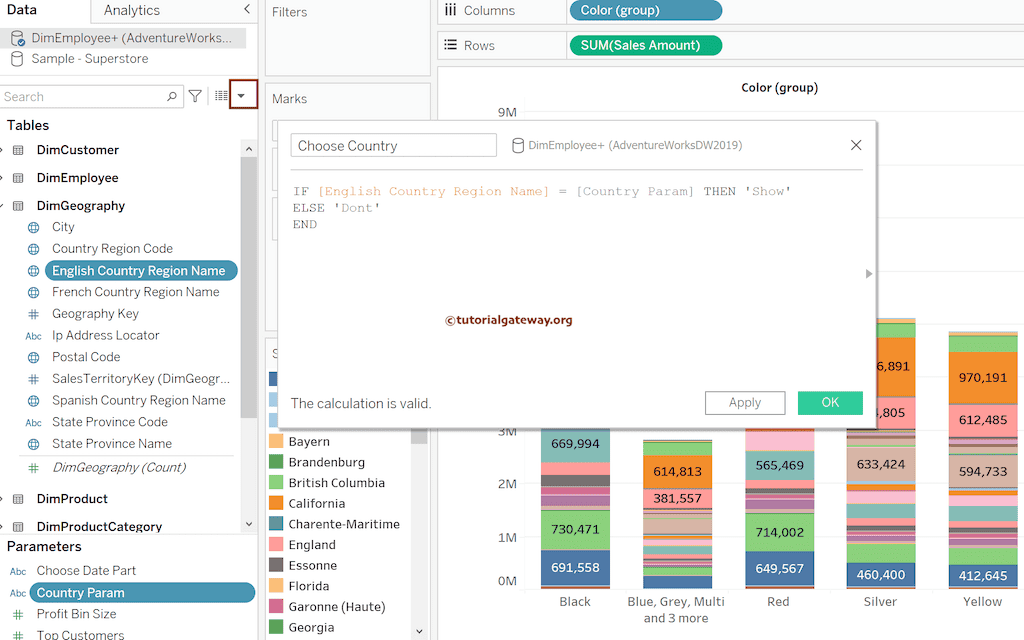Edit the calculation name Choose Country

coord(393,146)
